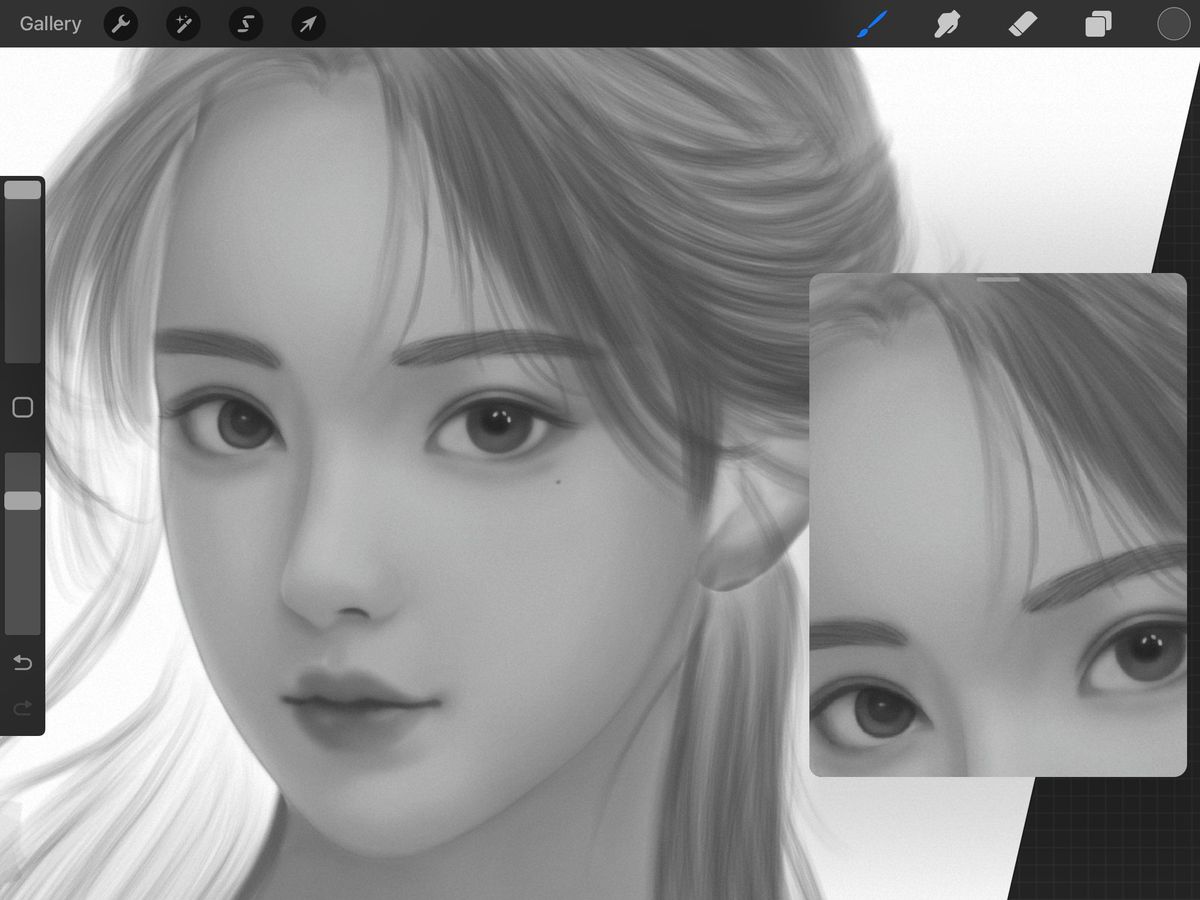Open the Adjustments magic wand menu
The width and height of the screenshot is (1200, 900).
tap(183, 24)
